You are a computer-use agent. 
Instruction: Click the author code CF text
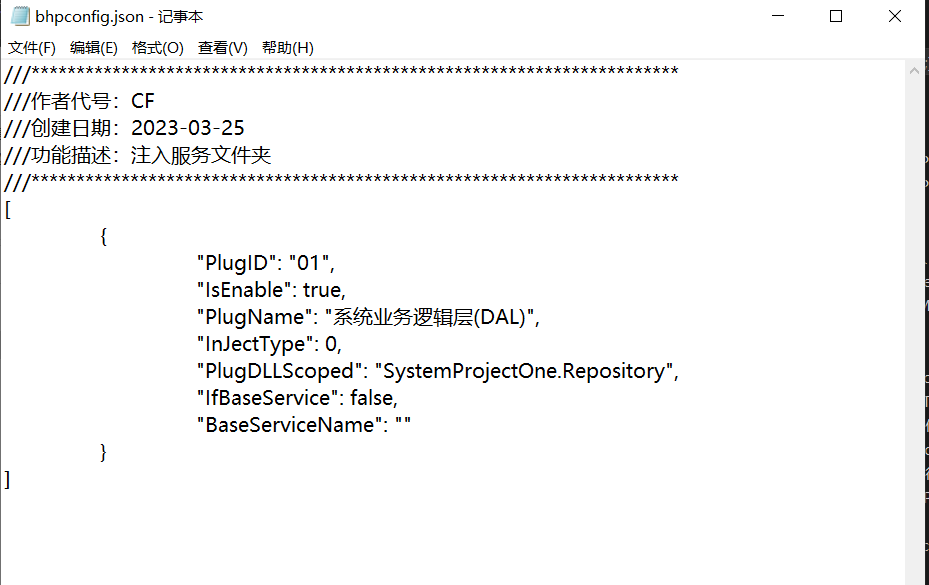pos(143,101)
